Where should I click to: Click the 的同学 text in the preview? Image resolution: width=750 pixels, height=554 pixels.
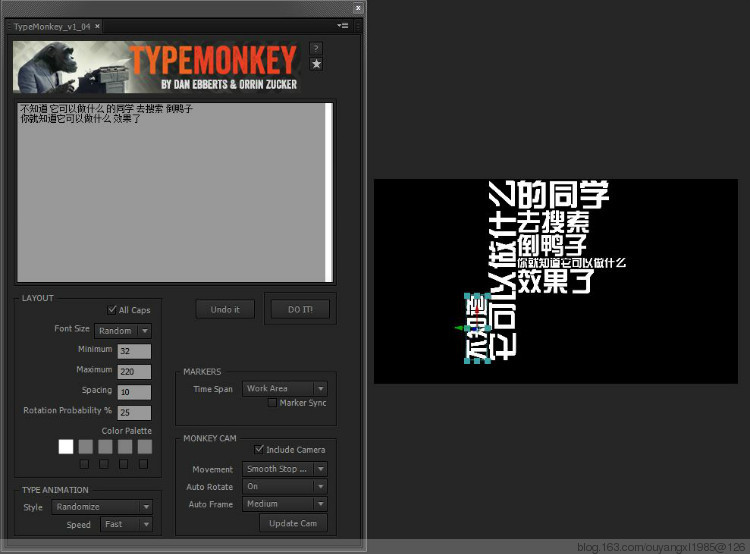(563, 194)
